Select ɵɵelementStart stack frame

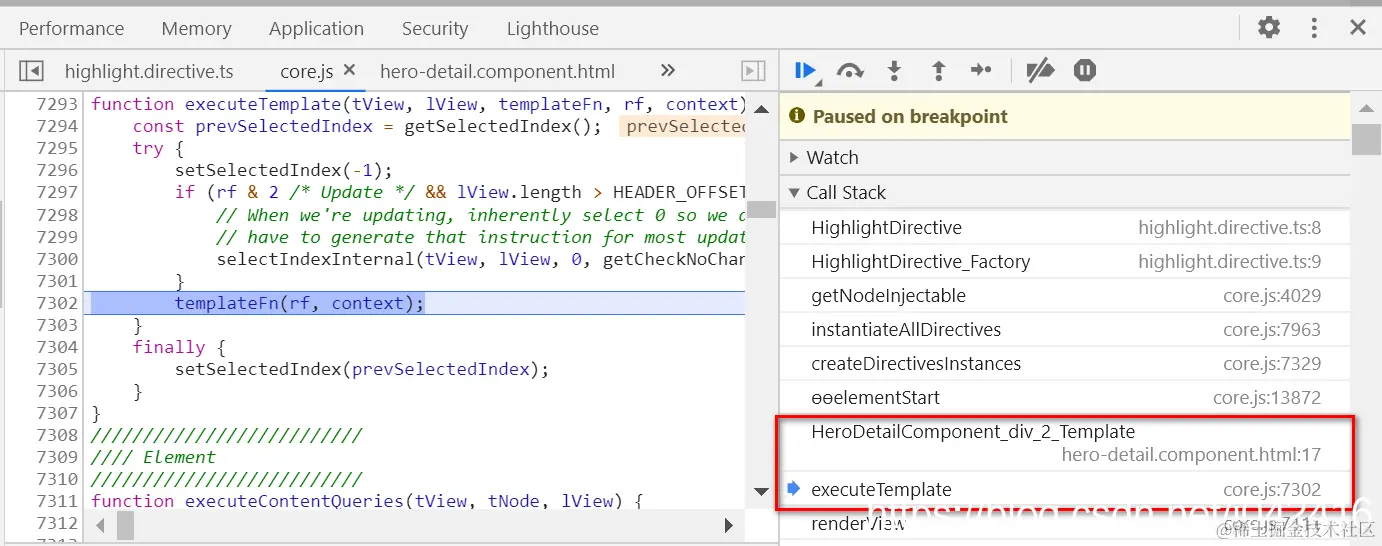click(x=1065, y=398)
